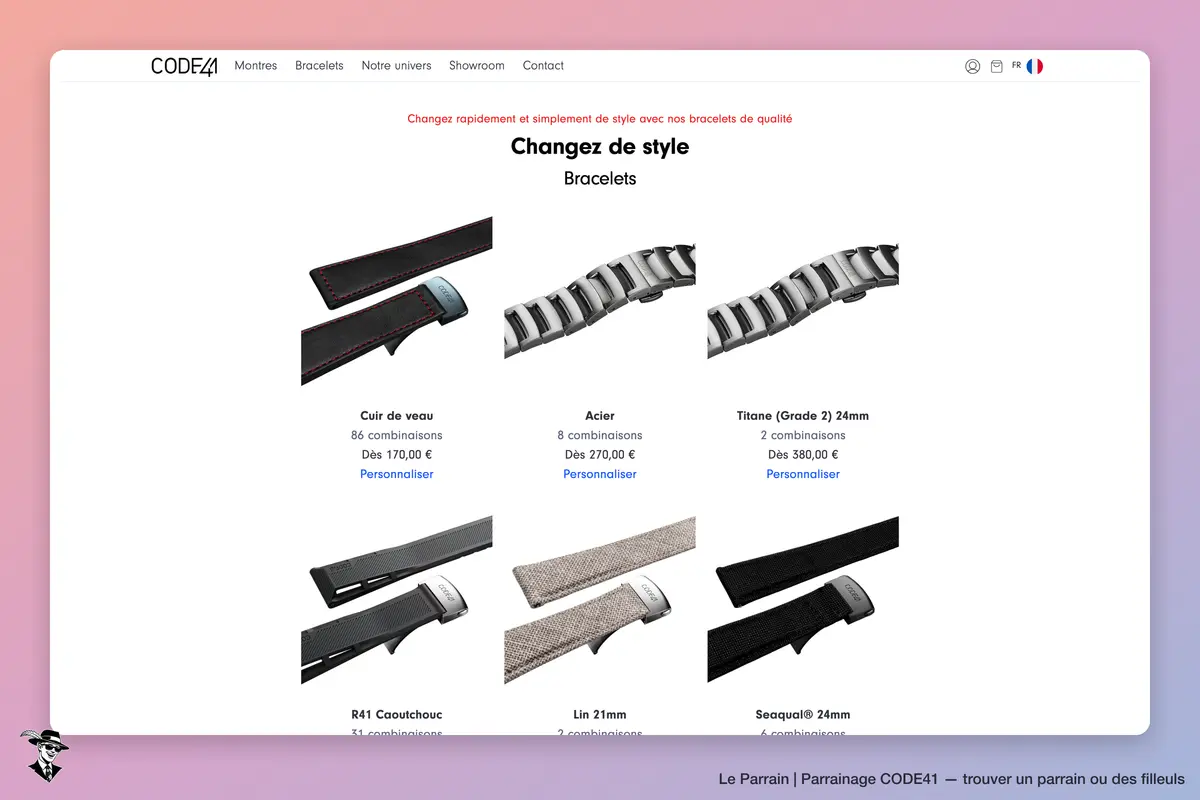The height and width of the screenshot is (800, 1200).
Task: Click the Dès 170,00 € price
Action: coord(397,454)
